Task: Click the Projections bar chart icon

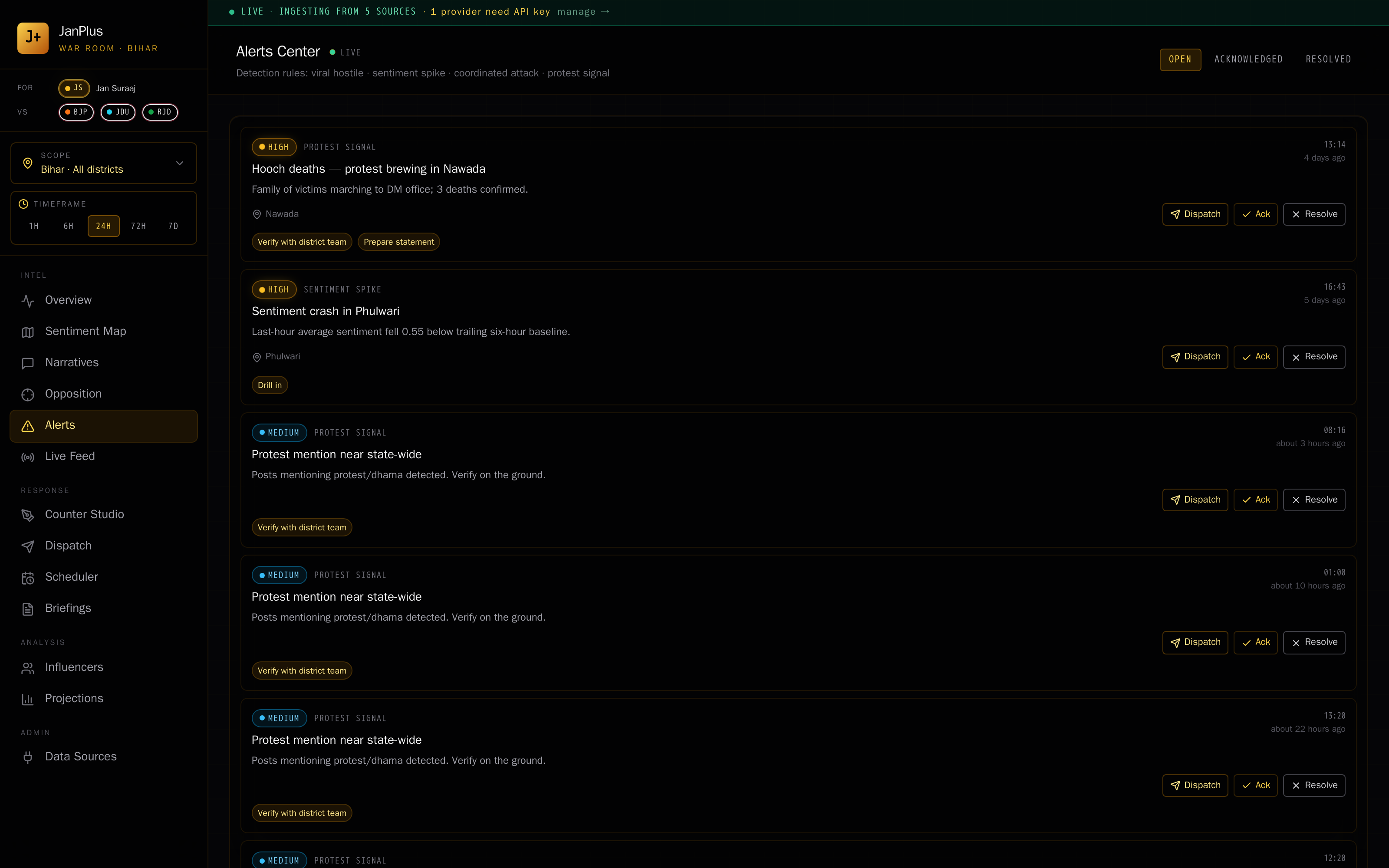Action: coord(27,699)
